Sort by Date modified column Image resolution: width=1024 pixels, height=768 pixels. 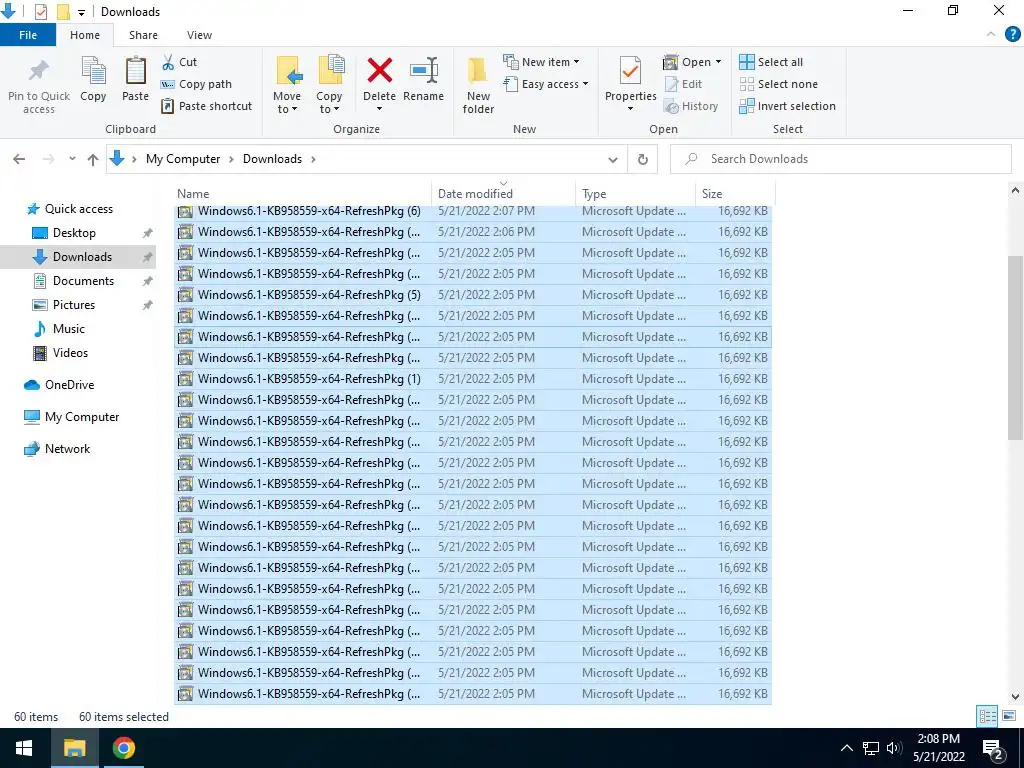[503, 194]
